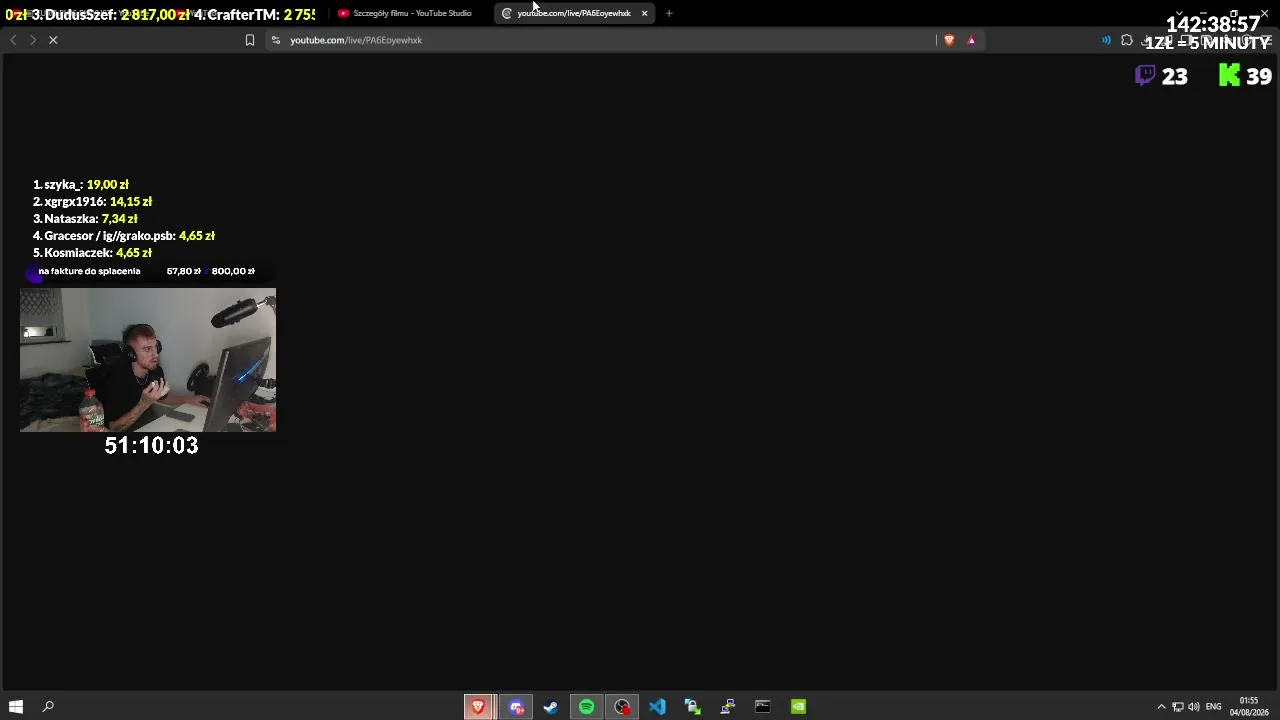Open Brave browser from the taskbar
The height and width of the screenshot is (720, 1280).
tap(478, 707)
